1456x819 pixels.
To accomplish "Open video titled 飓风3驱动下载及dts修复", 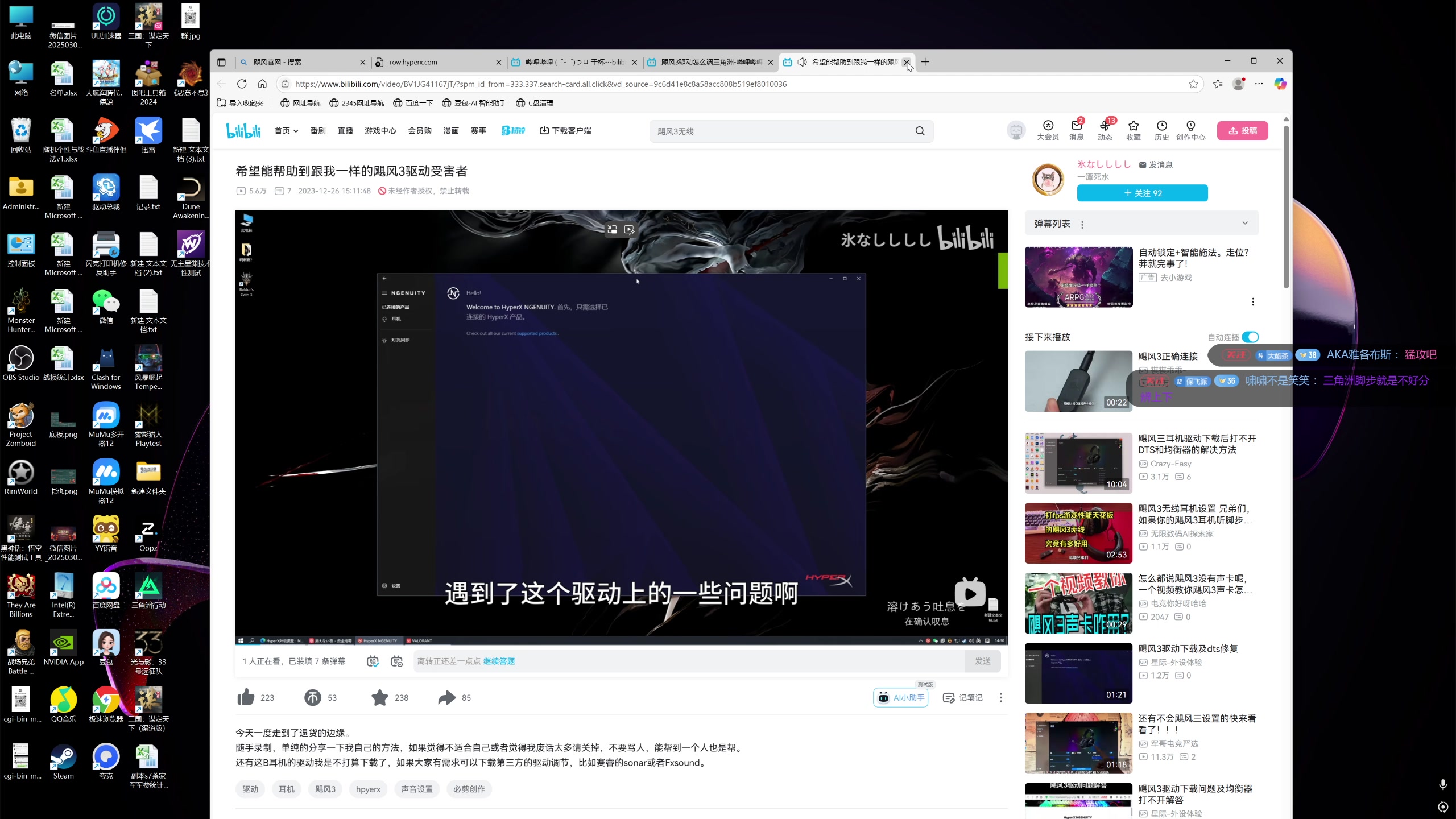I will pos(1188,648).
